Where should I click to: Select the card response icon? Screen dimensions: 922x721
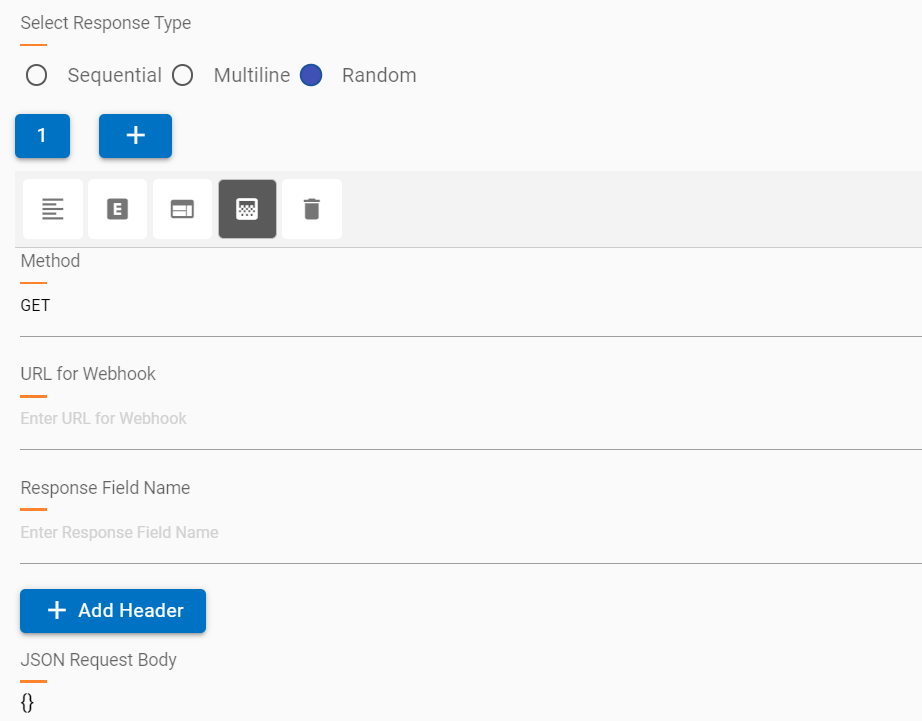point(182,209)
